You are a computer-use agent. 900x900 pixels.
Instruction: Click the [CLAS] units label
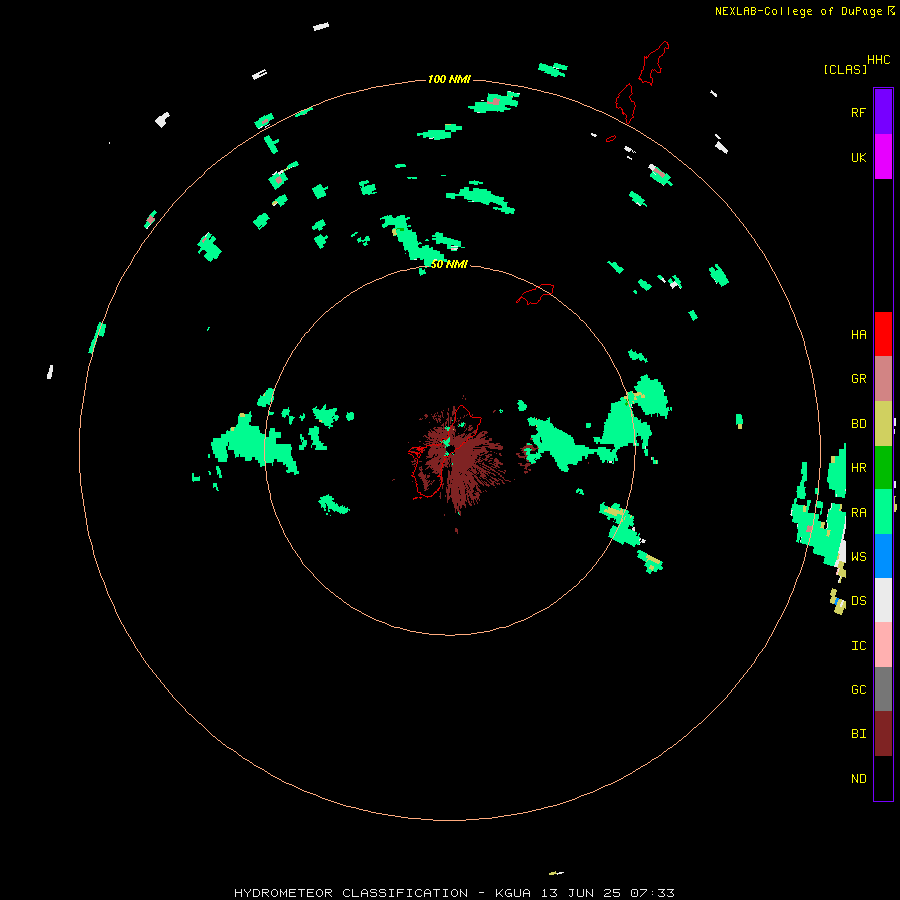tap(845, 69)
